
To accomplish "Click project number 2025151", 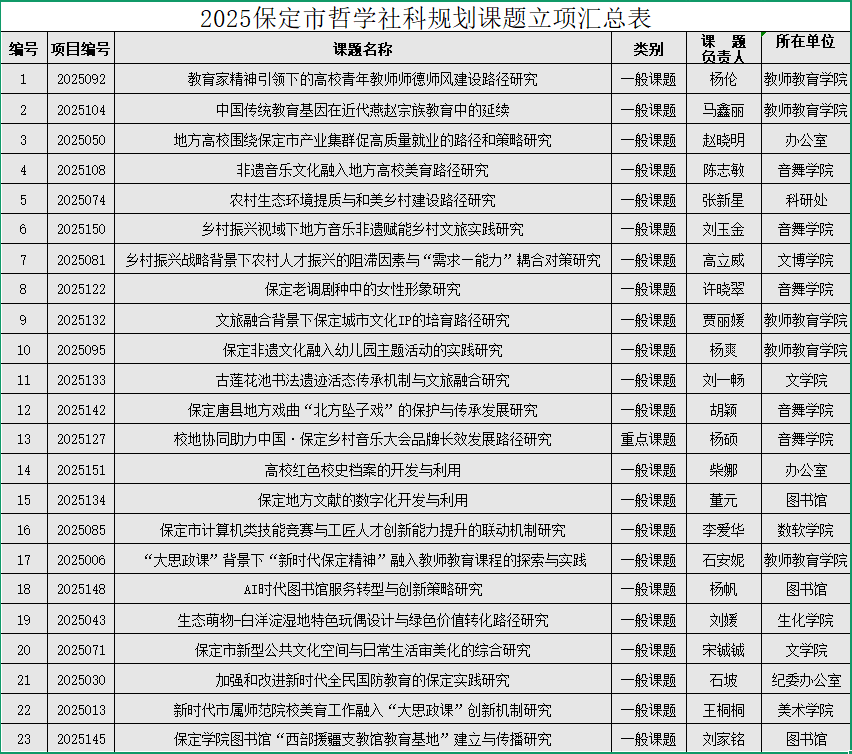I will coord(81,470).
